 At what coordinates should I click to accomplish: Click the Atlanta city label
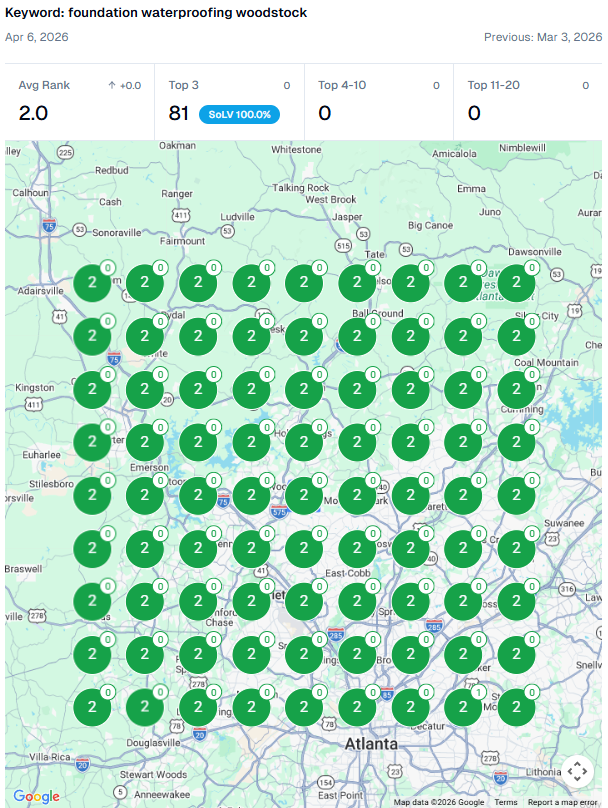pyautogui.click(x=371, y=744)
